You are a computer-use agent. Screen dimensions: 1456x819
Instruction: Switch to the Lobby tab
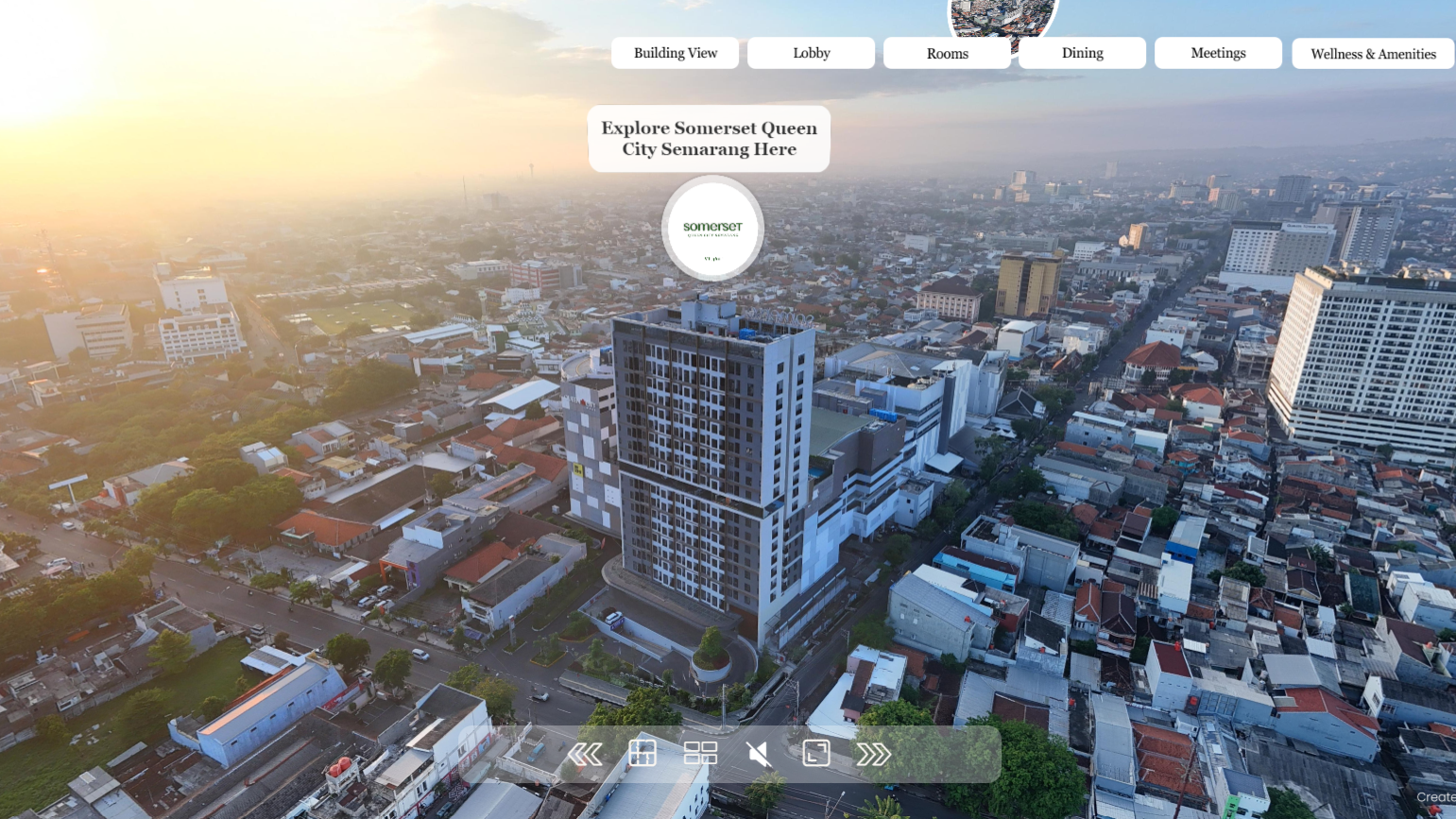click(810, 53)
